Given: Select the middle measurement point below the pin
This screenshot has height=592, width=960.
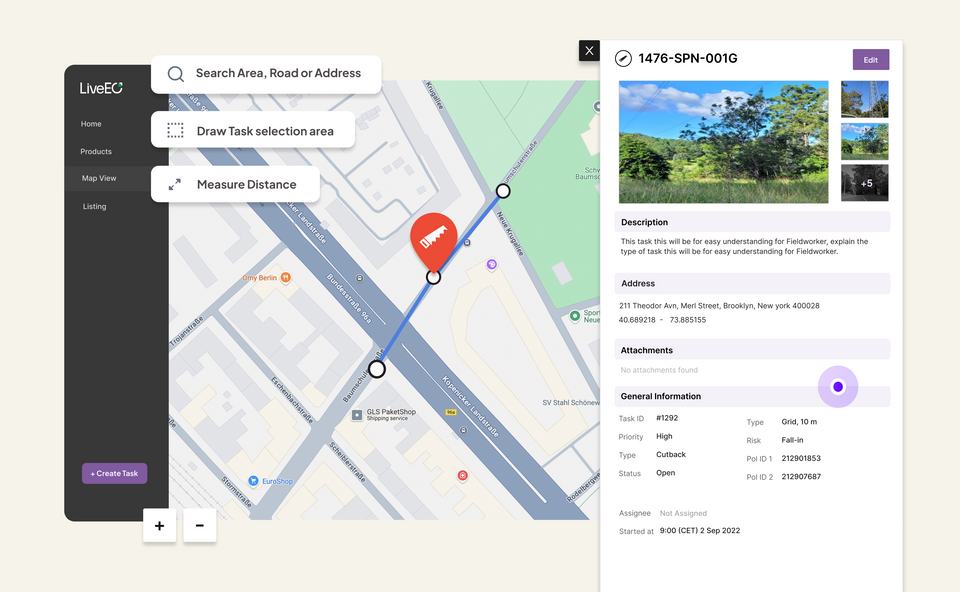Looking at the screenshot, I should (x=433, y=277).
